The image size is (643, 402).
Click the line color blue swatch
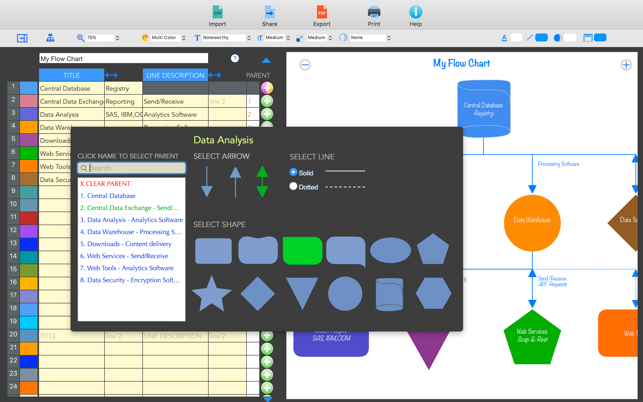click(542, 38)
